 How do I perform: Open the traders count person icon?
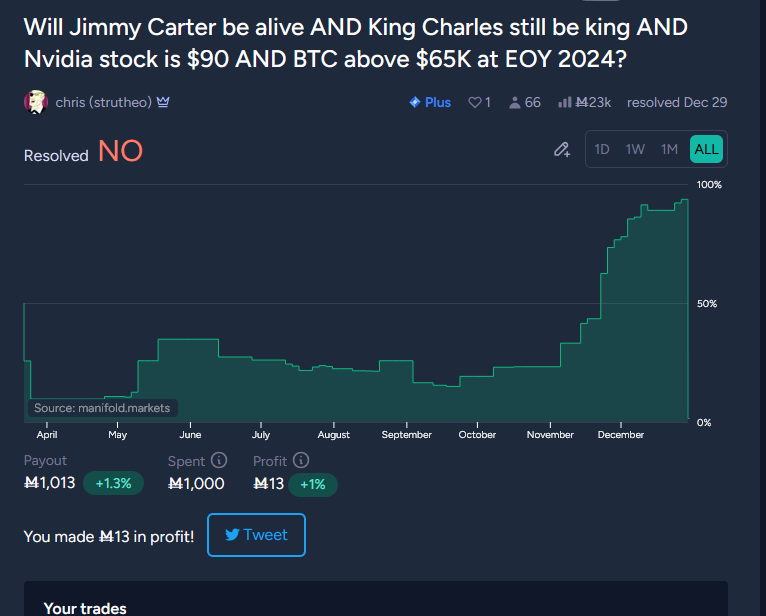[x=515, y=102]
